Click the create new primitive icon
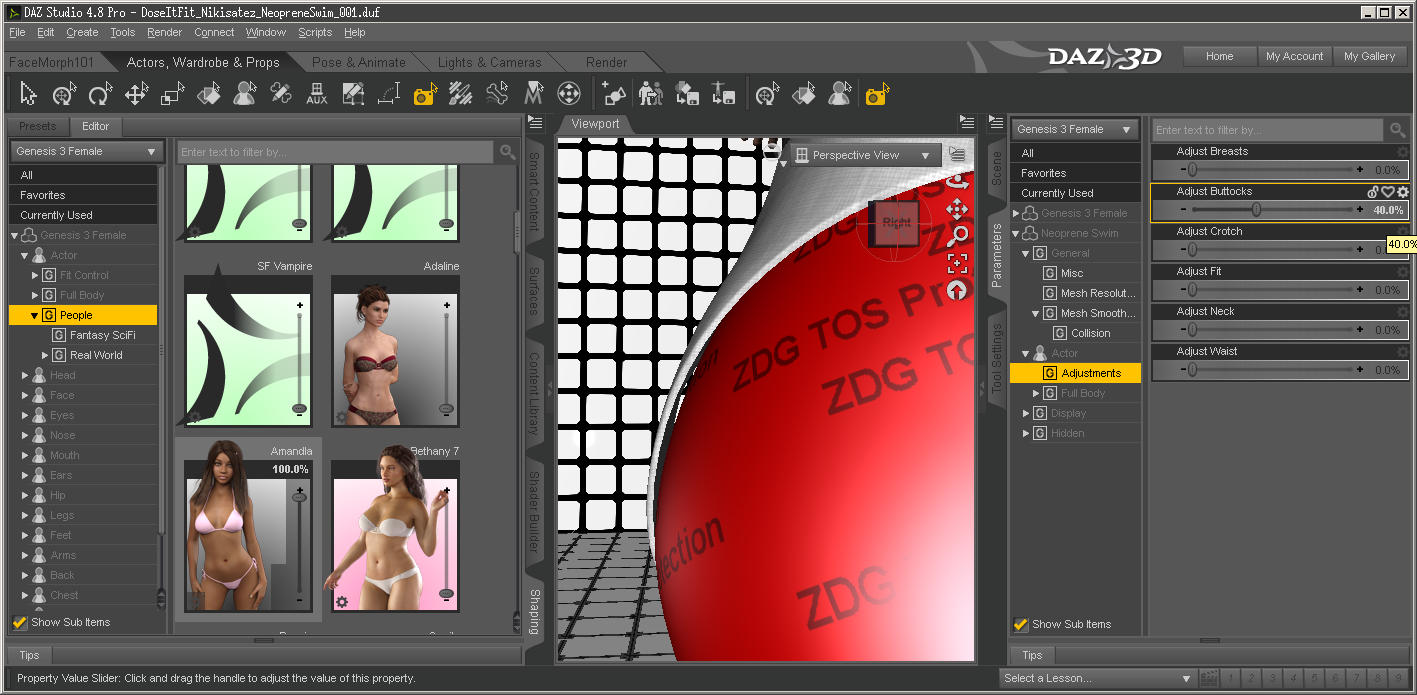 pos(614,95)
